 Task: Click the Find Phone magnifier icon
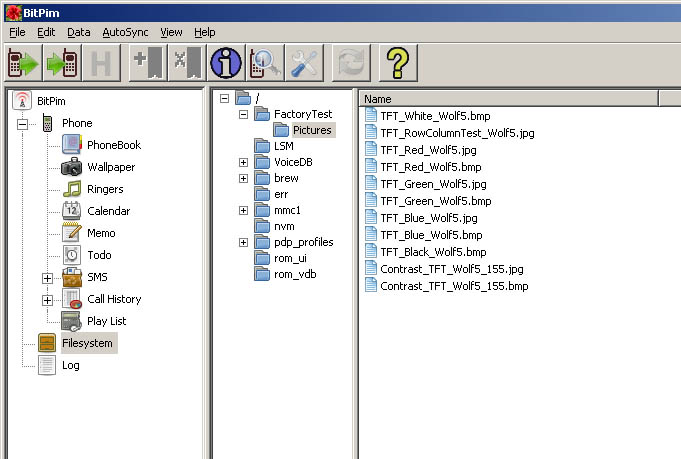click(265, 63)
